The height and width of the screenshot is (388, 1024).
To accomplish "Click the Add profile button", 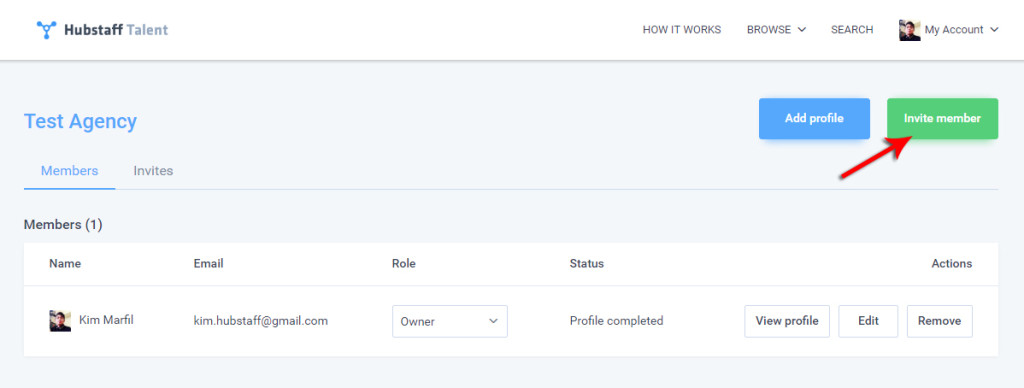I will (x=814, y=119).
